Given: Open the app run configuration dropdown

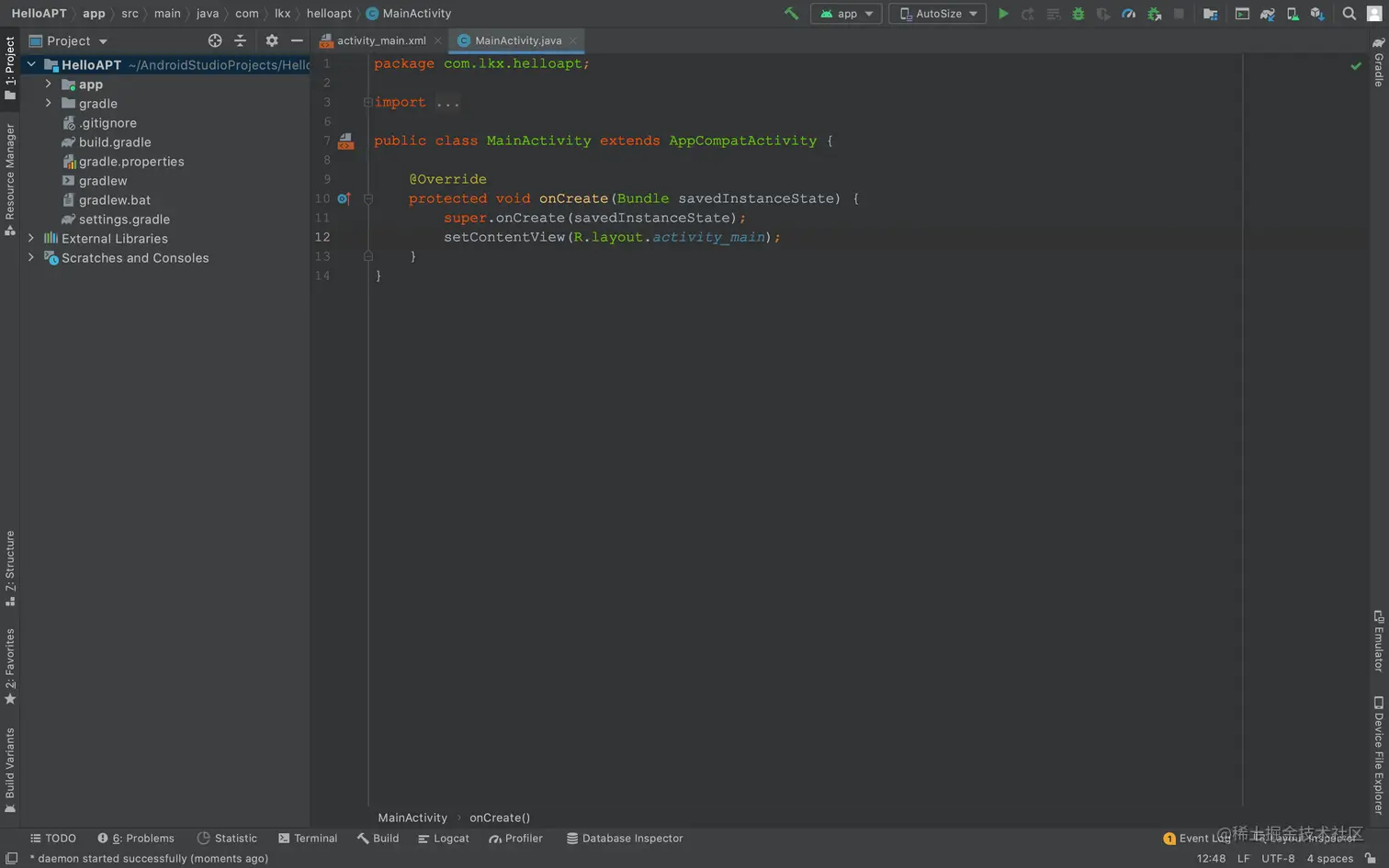Looking at the screenshot, I should 846,14.
